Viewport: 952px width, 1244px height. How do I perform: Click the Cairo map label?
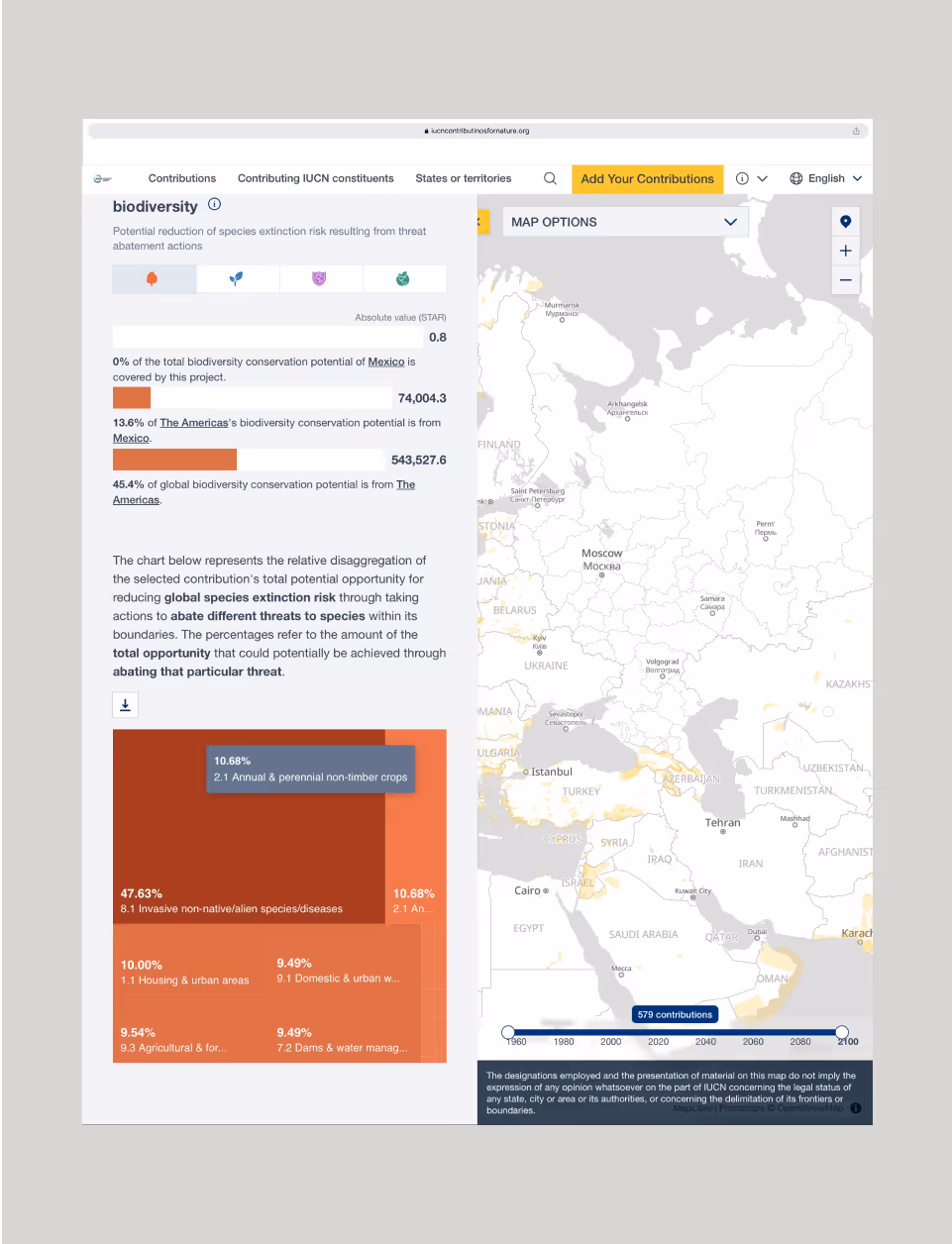[x=527, y=890]
